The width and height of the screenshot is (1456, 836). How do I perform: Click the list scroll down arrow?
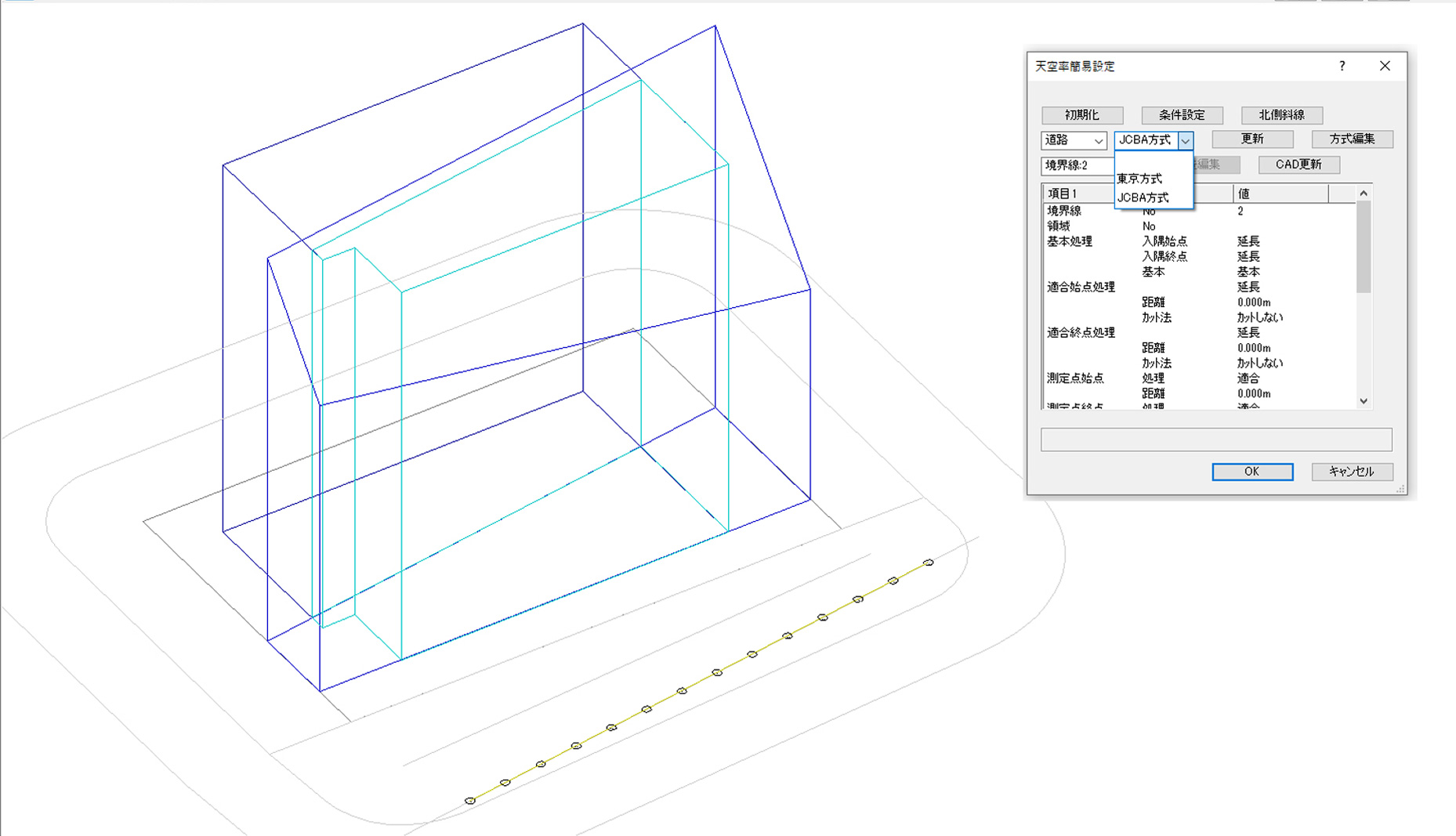click(x=1364, y=401)
